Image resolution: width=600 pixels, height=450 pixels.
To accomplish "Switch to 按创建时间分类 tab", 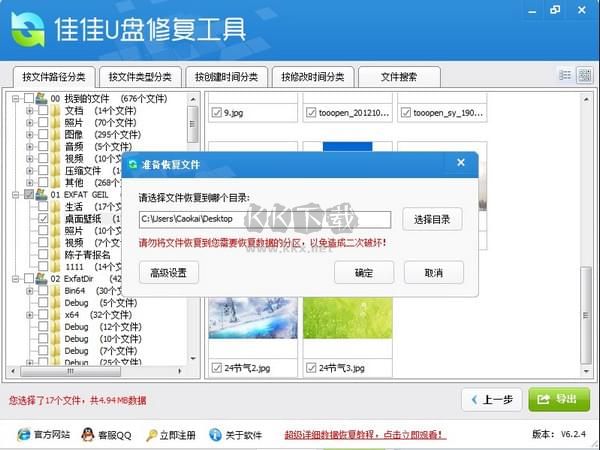I will pos(227,77).
